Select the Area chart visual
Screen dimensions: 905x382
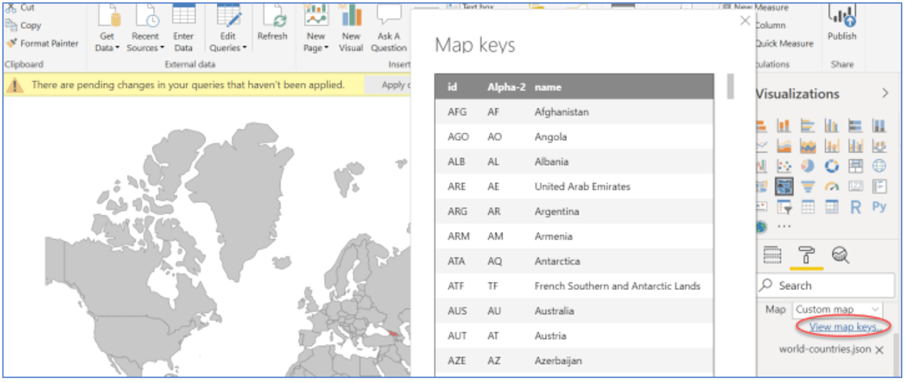(784, 145)
